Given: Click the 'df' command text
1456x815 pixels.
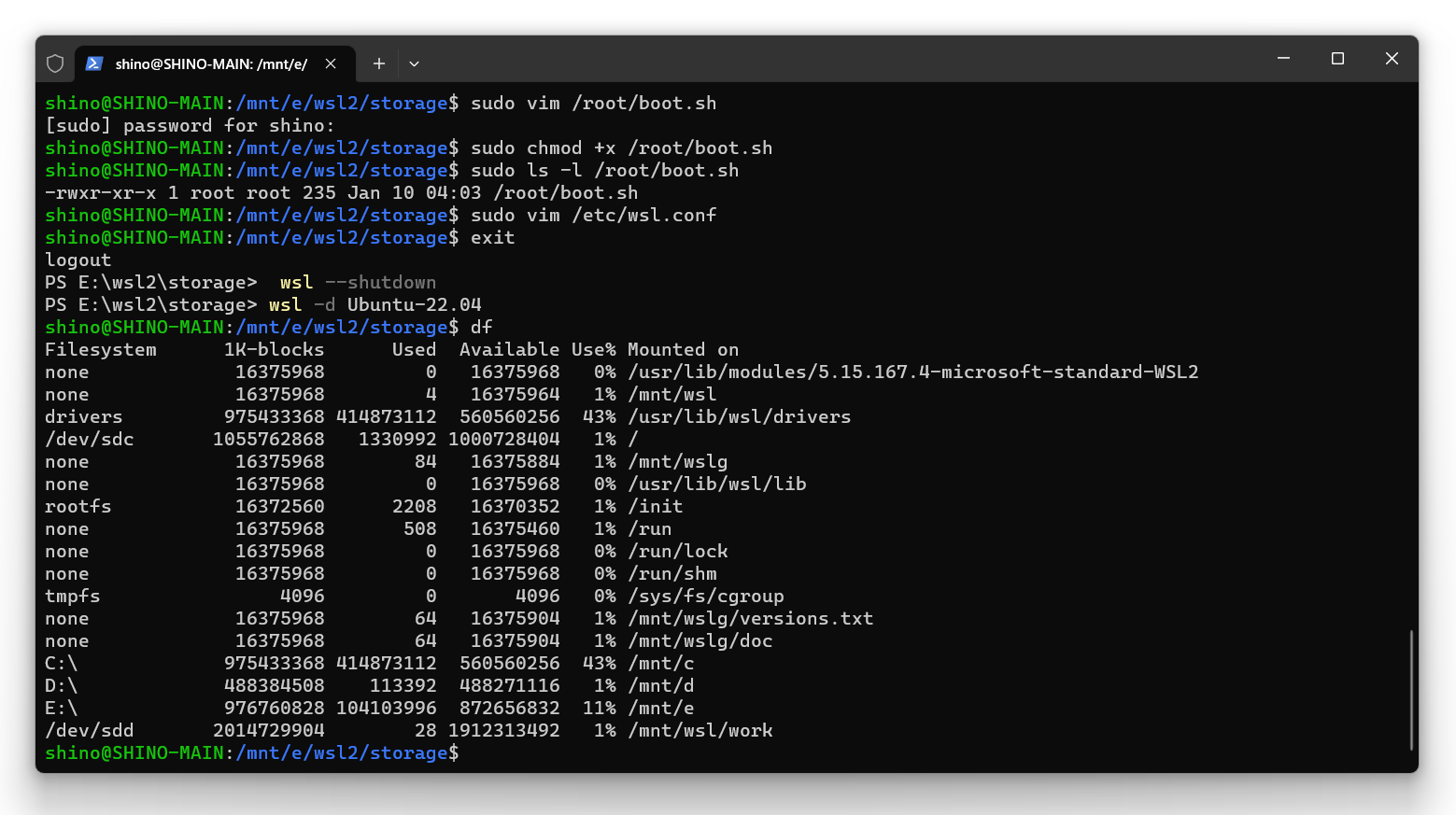Looking at the screenshot, I should click(x=482, y=328).
